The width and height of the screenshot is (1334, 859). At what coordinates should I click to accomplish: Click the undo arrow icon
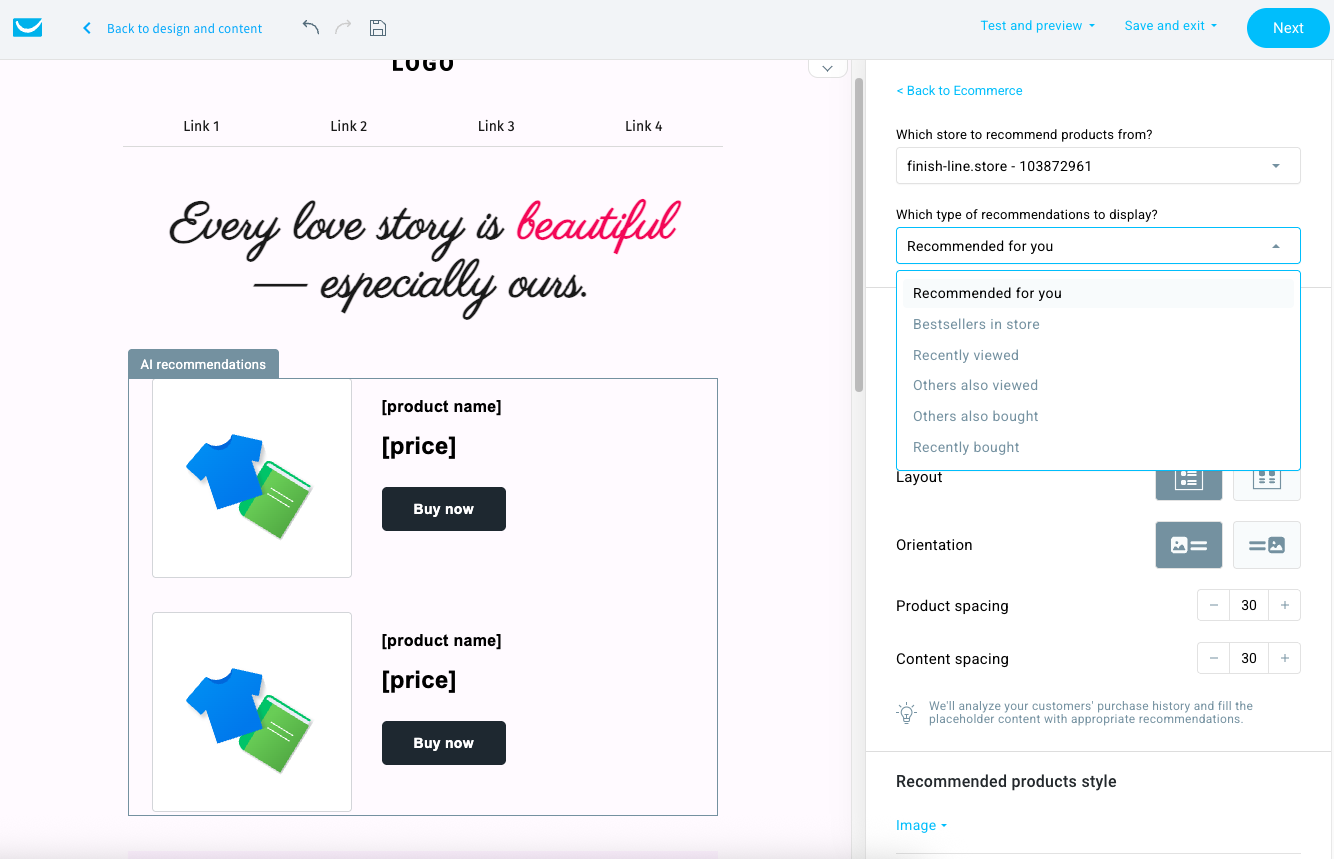311,28
